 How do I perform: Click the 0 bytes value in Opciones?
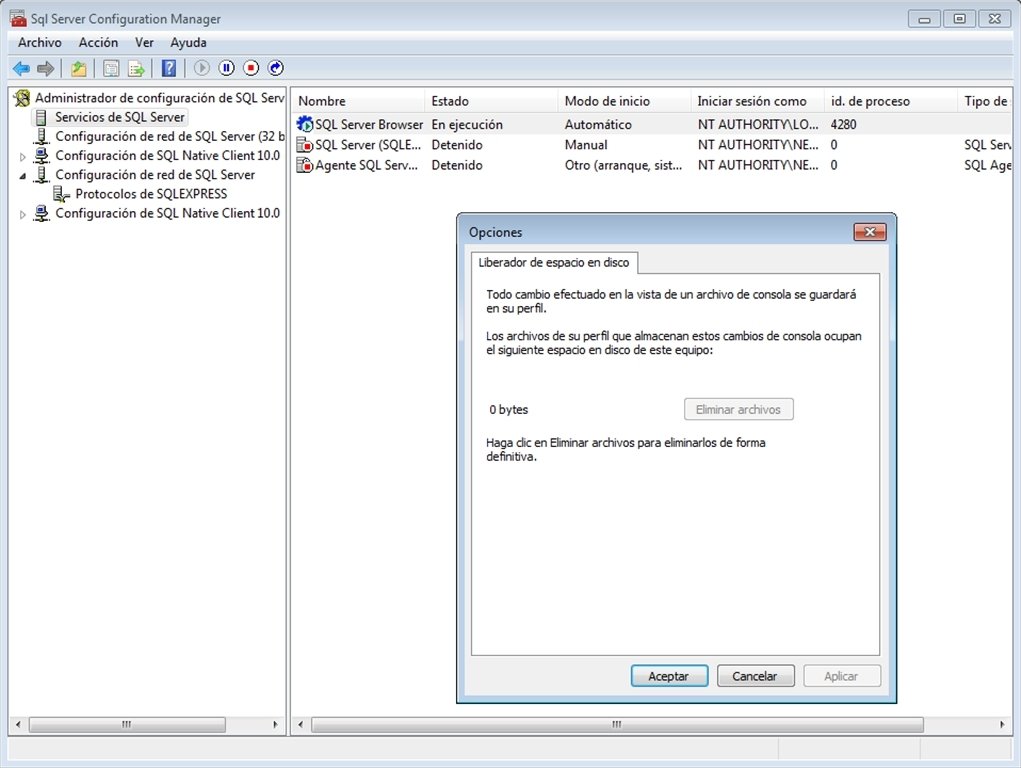[x=509, y=410]
